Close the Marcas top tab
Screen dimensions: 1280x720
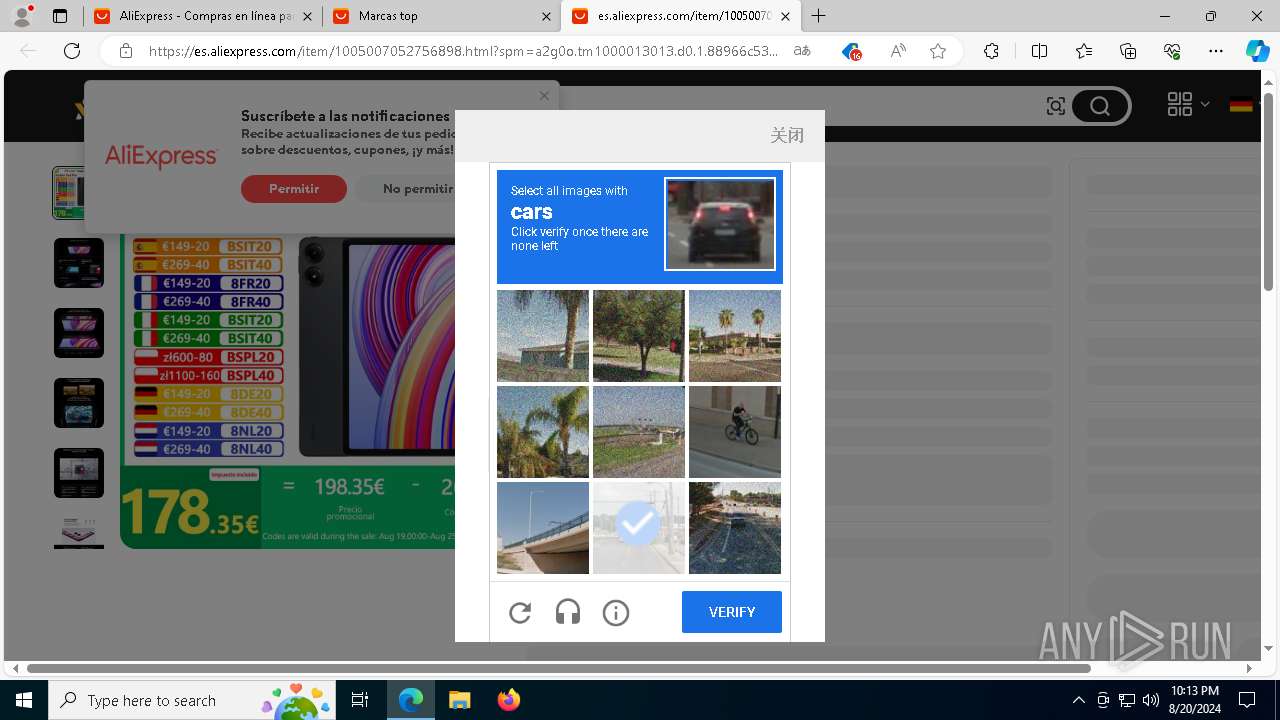(x=546, y=16)
